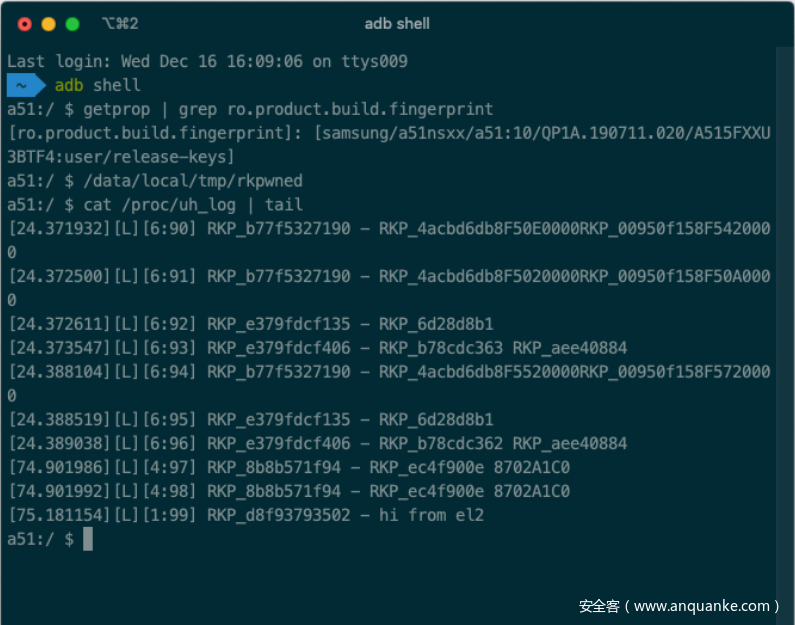Click the block cursor at the prompt
The width and height of the screenshot is (795, 625).
(88, 539)
